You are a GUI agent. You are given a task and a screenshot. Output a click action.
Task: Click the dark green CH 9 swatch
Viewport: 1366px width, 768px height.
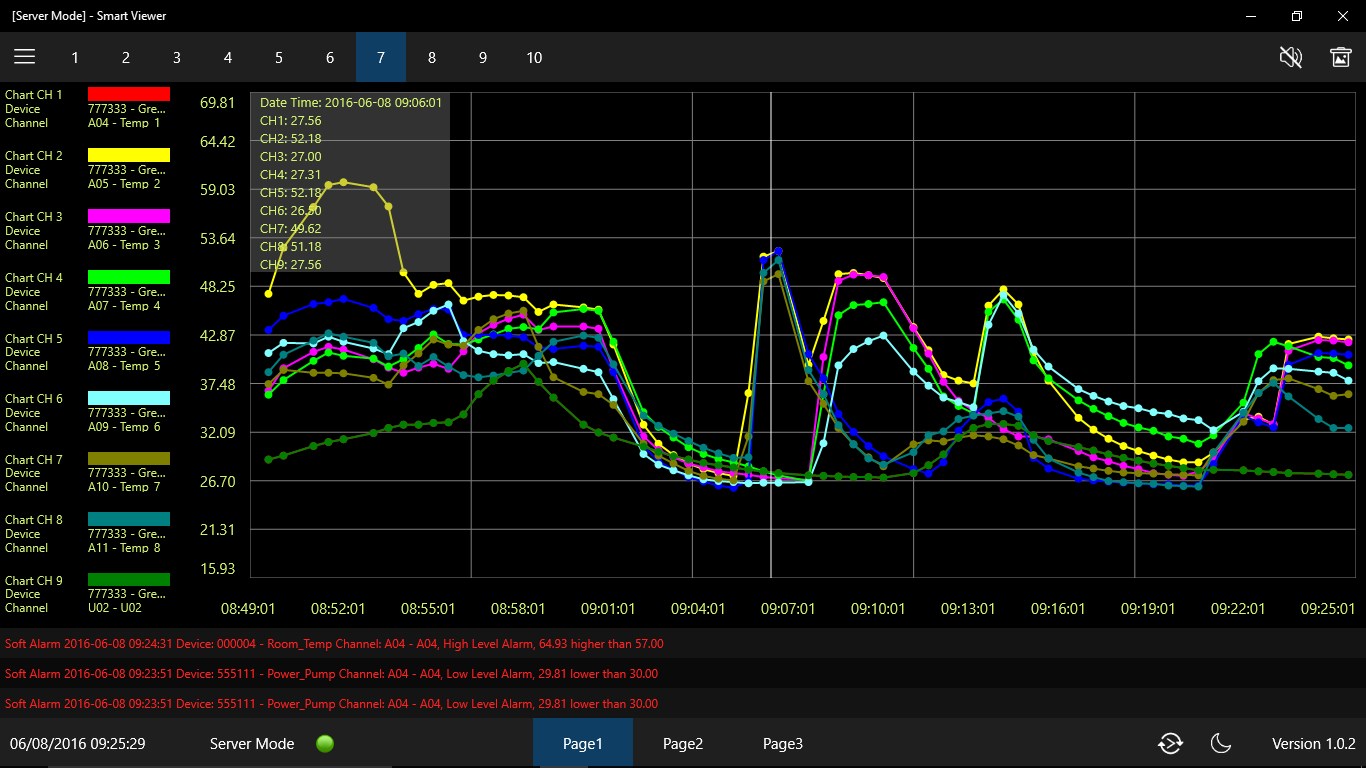129,579
